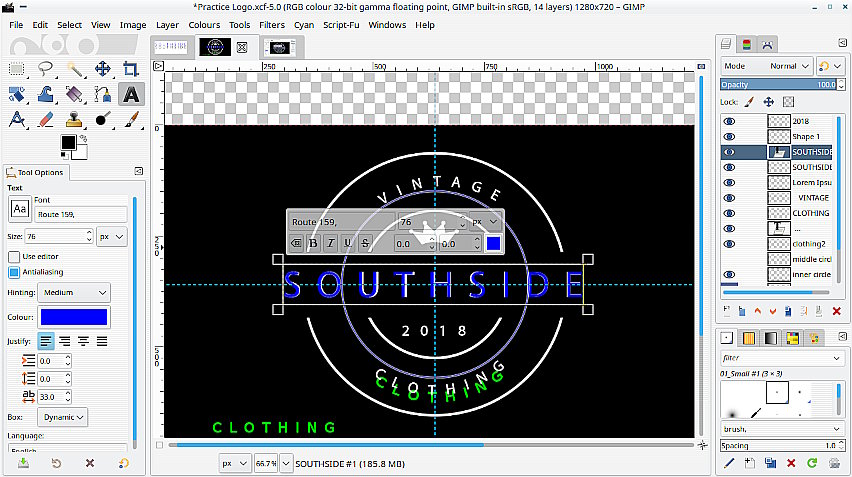
Task: Select the Smudge tool
Action: 103,119
